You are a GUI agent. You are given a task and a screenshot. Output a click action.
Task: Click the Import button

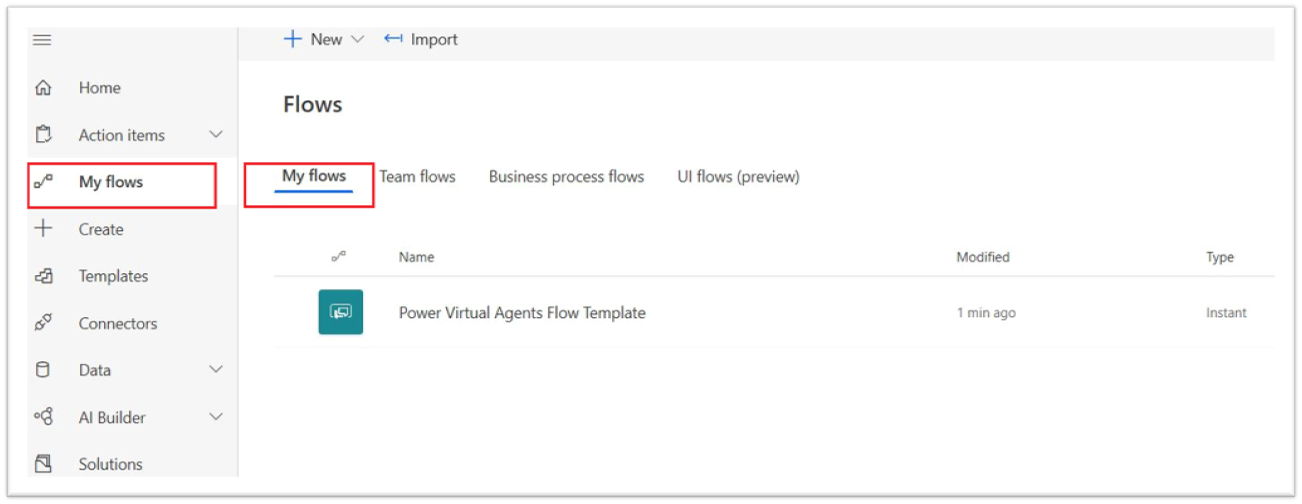[x=421, y=39]
